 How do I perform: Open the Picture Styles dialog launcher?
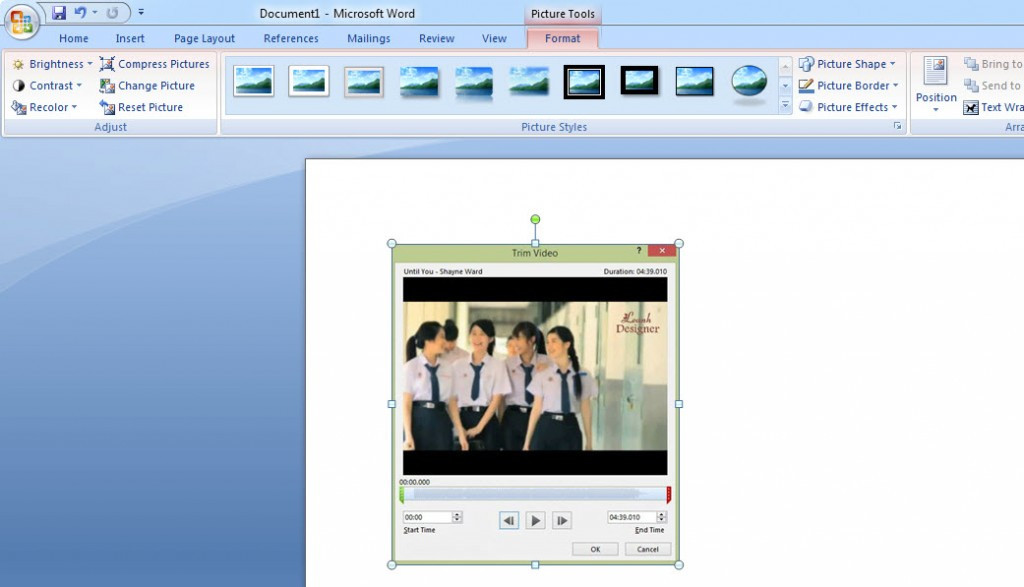pos(897,126)
